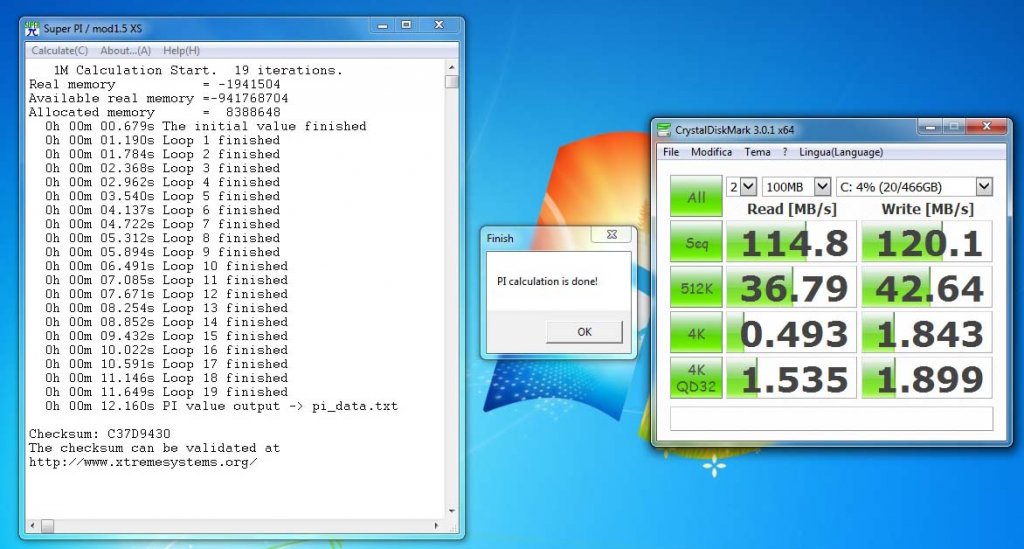Click the Checksum: C37D9430 line
1024x549 pixels.
pyautogui.click(x=99, y=434)
